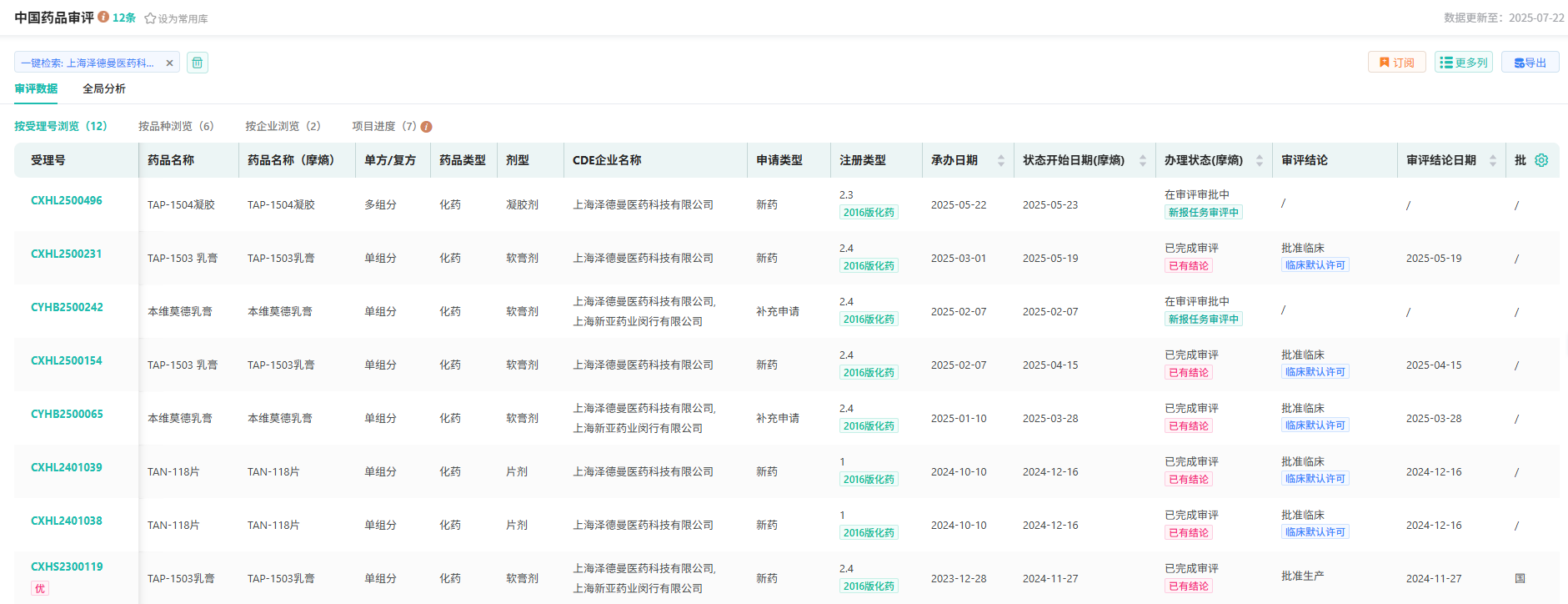
Task: Select the 按品种浏览 (6) tab
Action: (176, 126)
